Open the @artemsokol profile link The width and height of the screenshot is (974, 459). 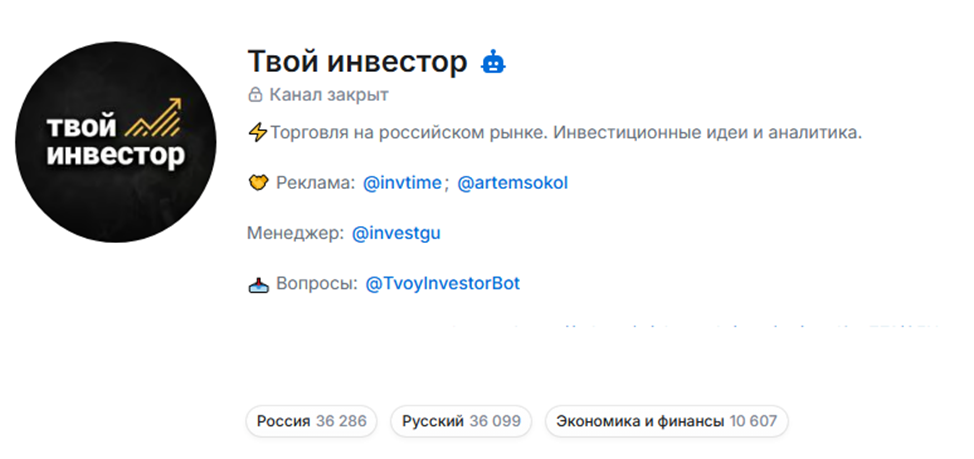[513, 183]
